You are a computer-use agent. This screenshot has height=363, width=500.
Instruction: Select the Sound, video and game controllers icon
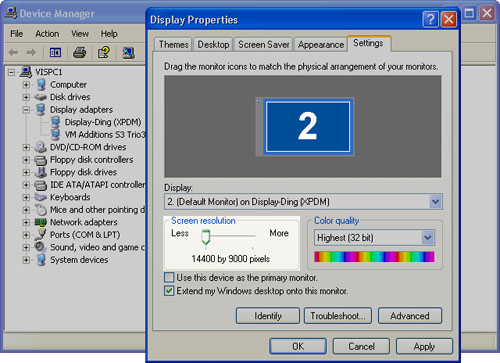click(41, 247)
